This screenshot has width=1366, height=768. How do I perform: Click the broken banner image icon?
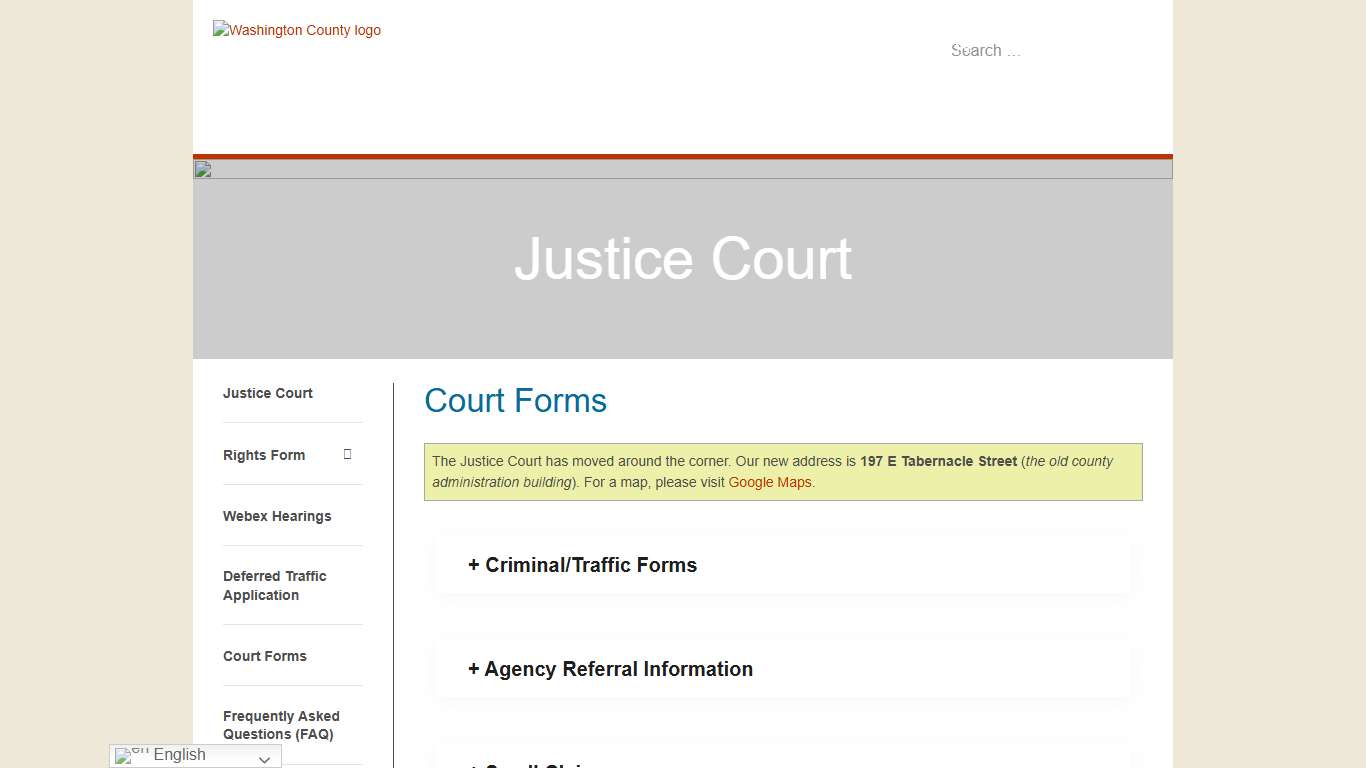(202, 168)
